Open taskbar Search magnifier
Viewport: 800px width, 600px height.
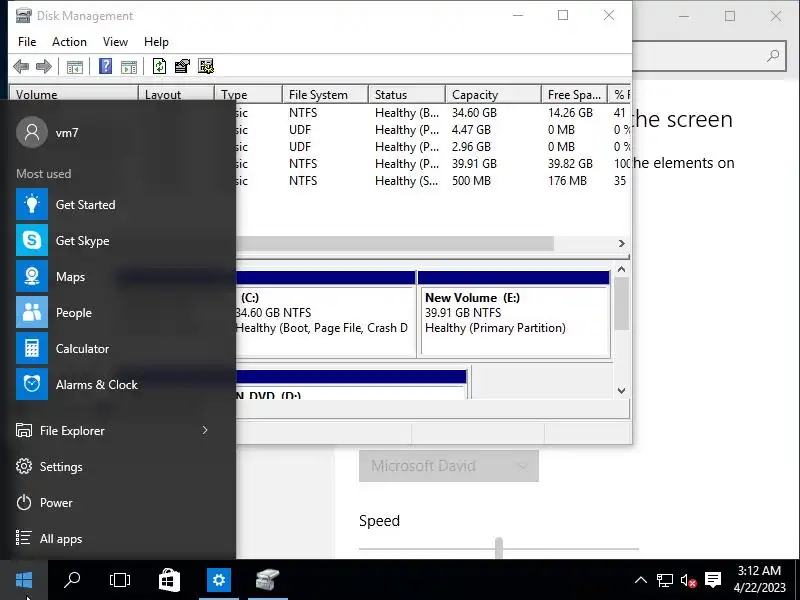pos(72,580)
